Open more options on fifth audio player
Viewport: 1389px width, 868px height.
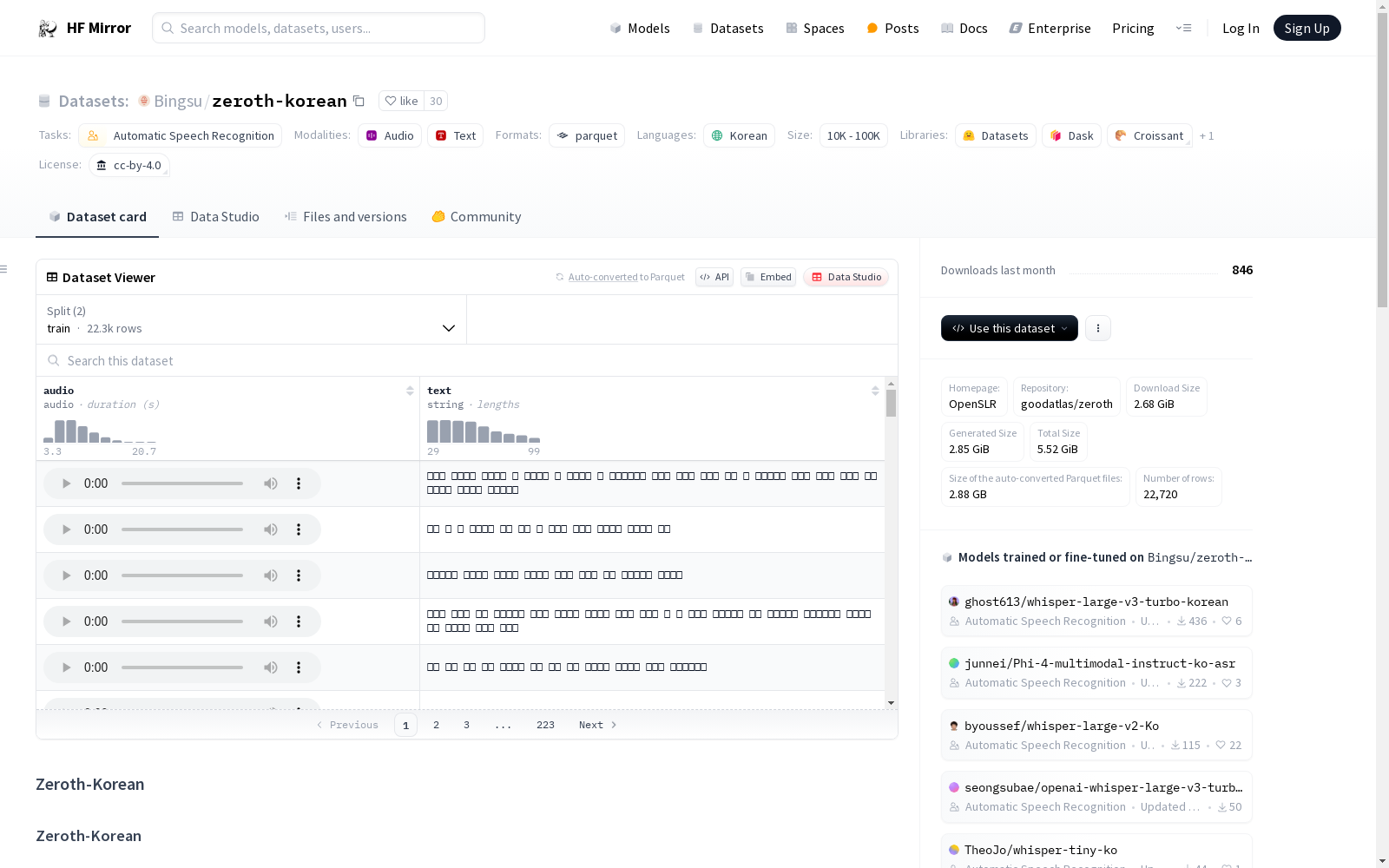(299, 667)
